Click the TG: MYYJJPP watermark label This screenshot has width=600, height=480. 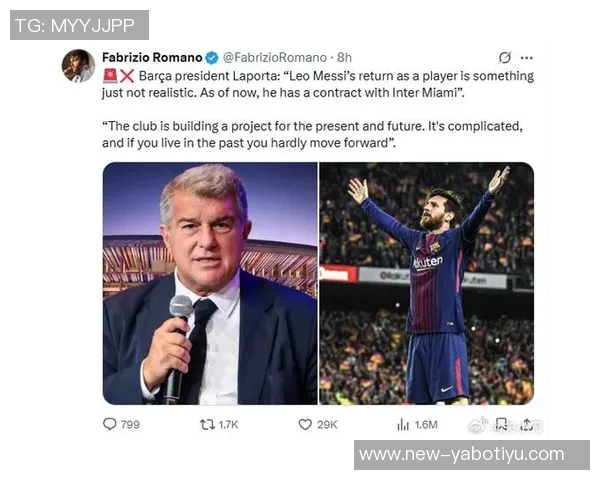coord(79,25)
